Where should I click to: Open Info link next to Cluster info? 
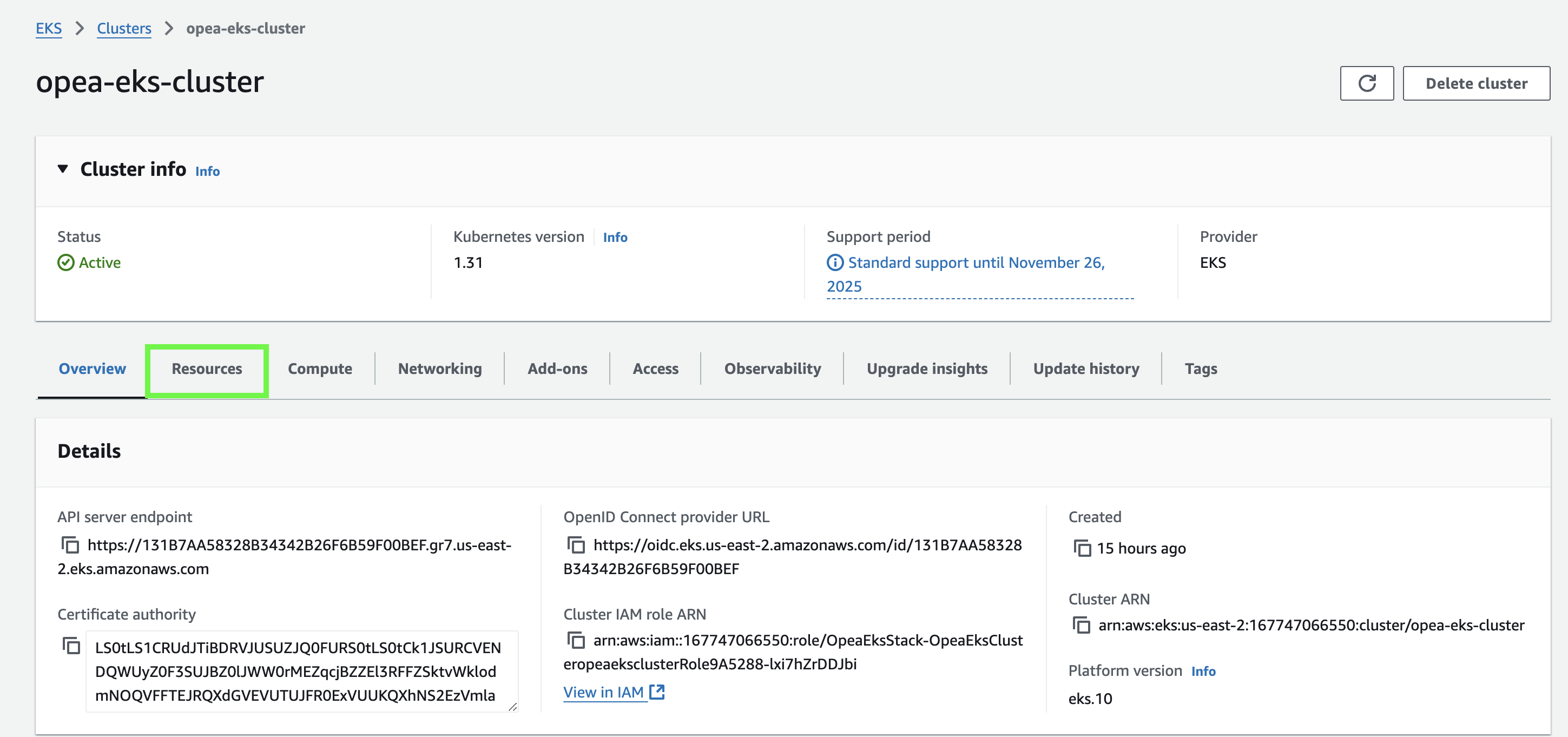207,171
